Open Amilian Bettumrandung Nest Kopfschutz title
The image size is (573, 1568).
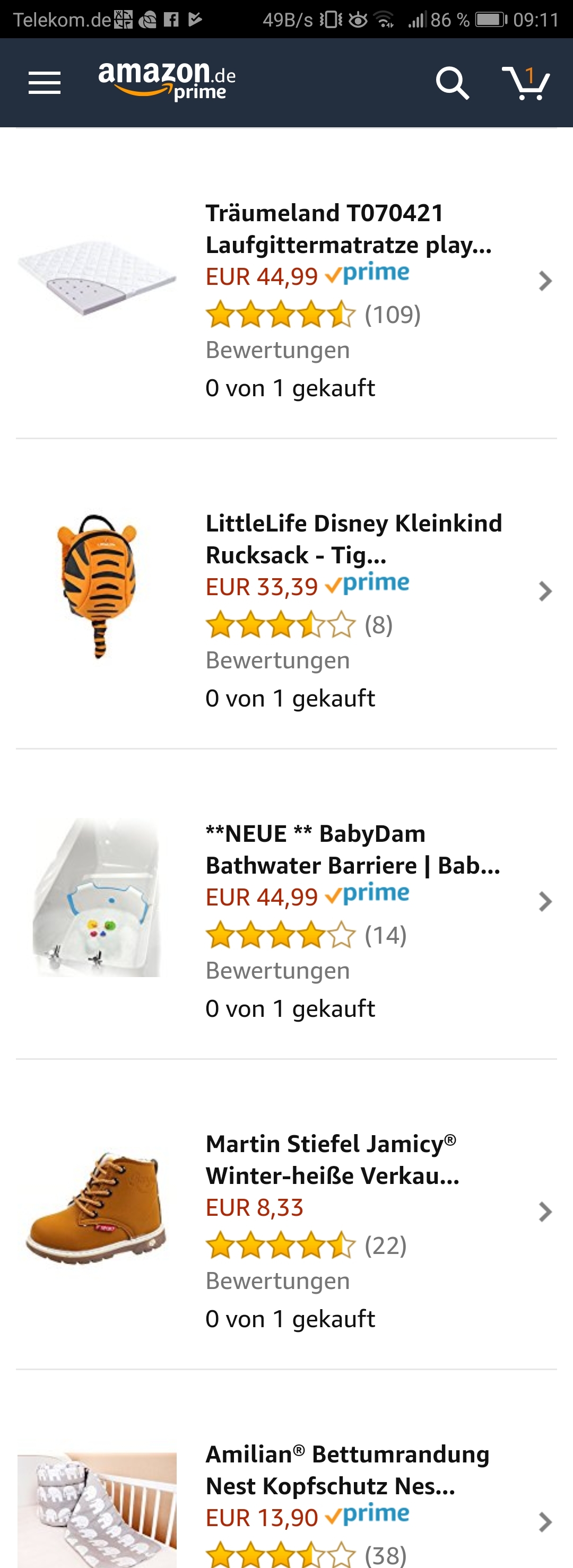[x=348, y=1470]
